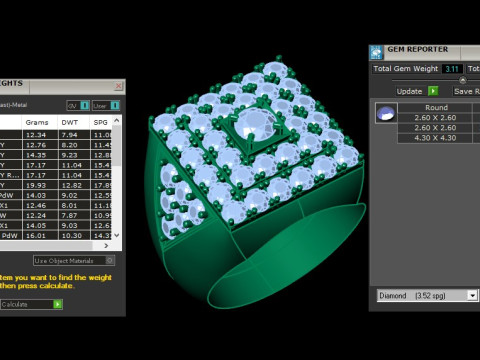Toggle the User switch in the Weights panel
480x360 pixels.
106,106
